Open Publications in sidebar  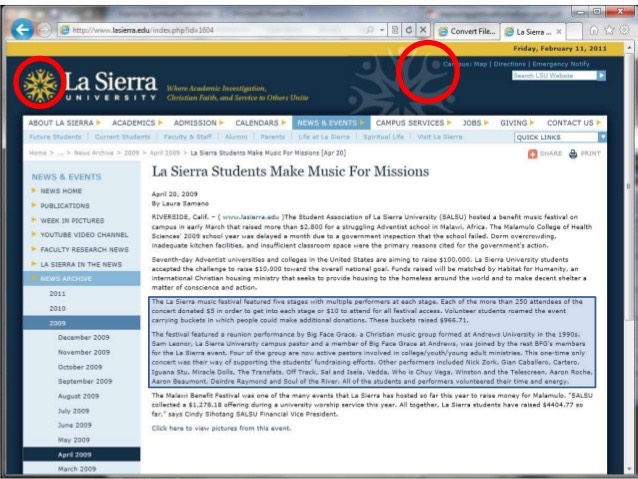tap(65, 206)
